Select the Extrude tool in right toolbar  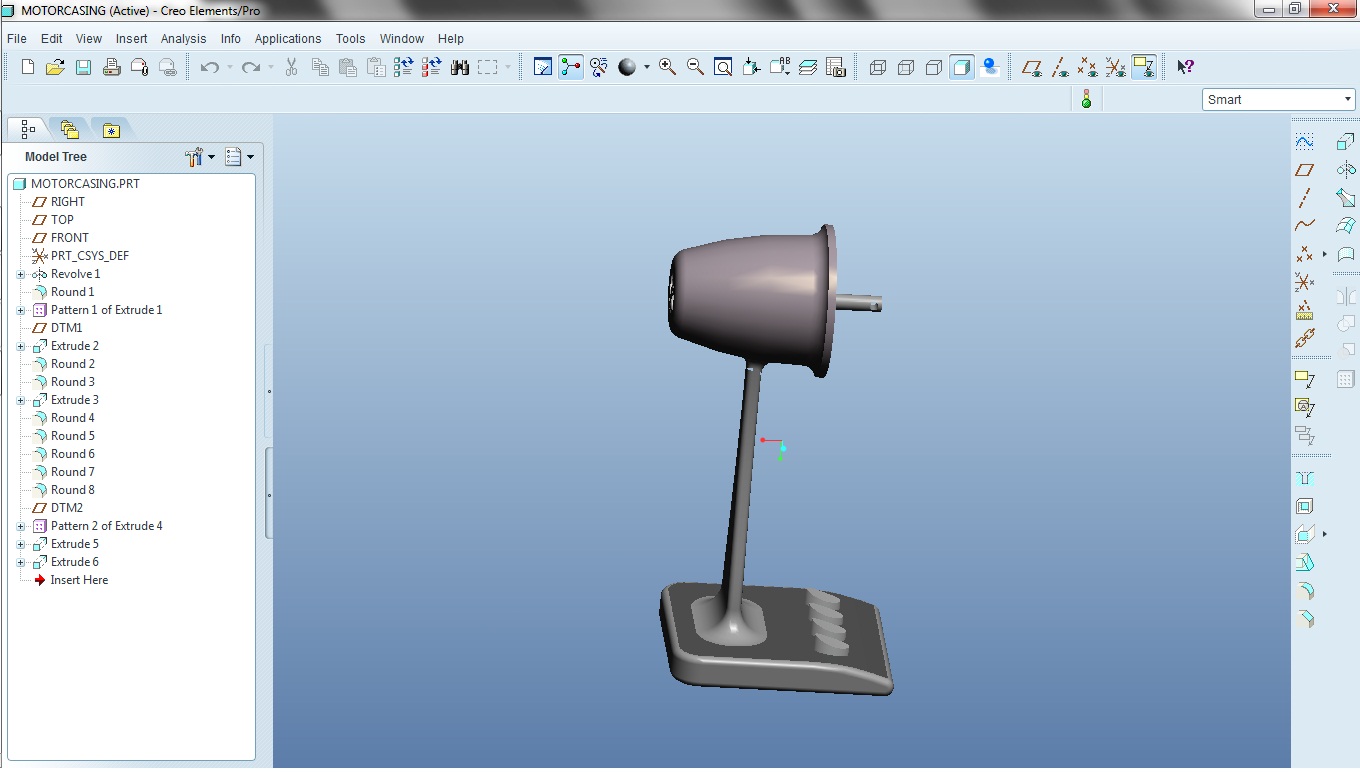pos(1346,142)
